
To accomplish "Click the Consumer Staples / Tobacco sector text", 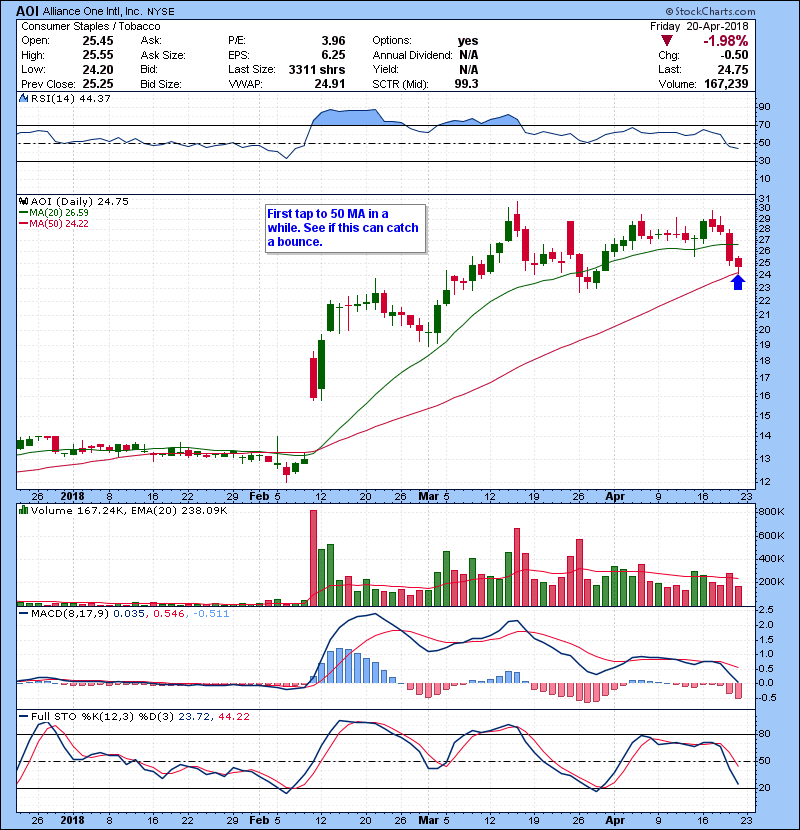I will (91, 26).
